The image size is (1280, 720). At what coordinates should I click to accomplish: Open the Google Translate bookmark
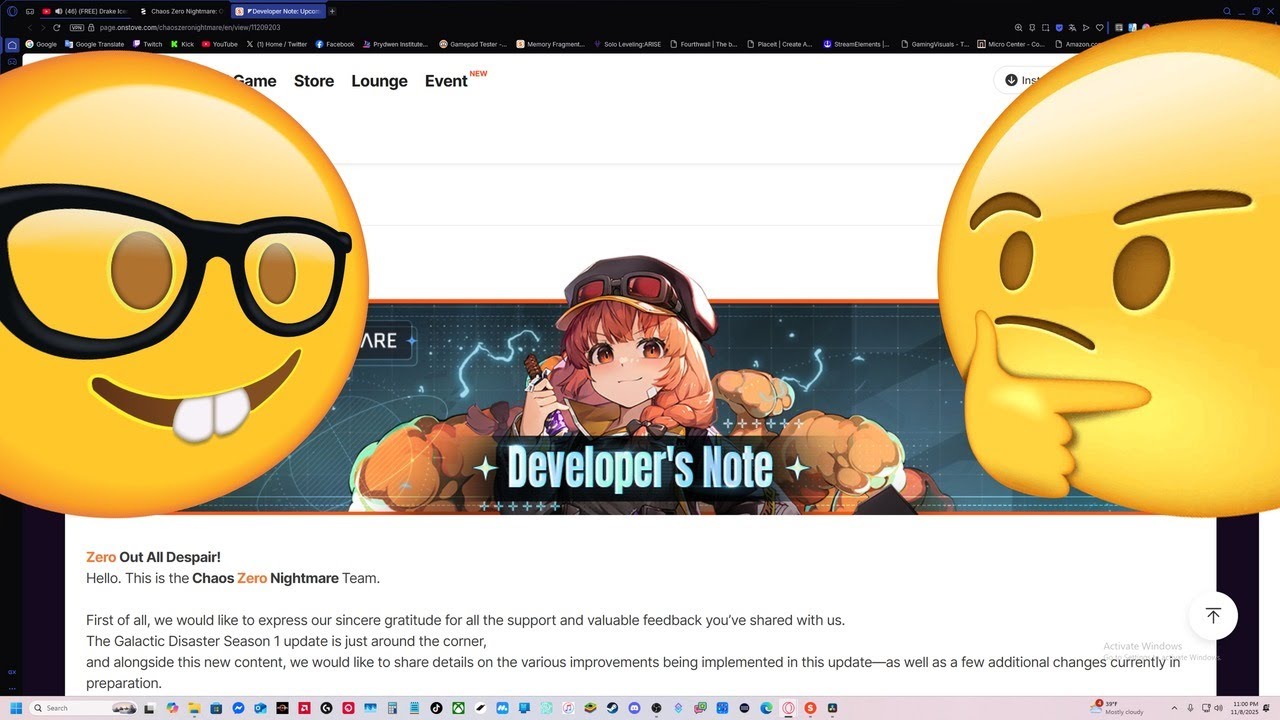point(94,44)
